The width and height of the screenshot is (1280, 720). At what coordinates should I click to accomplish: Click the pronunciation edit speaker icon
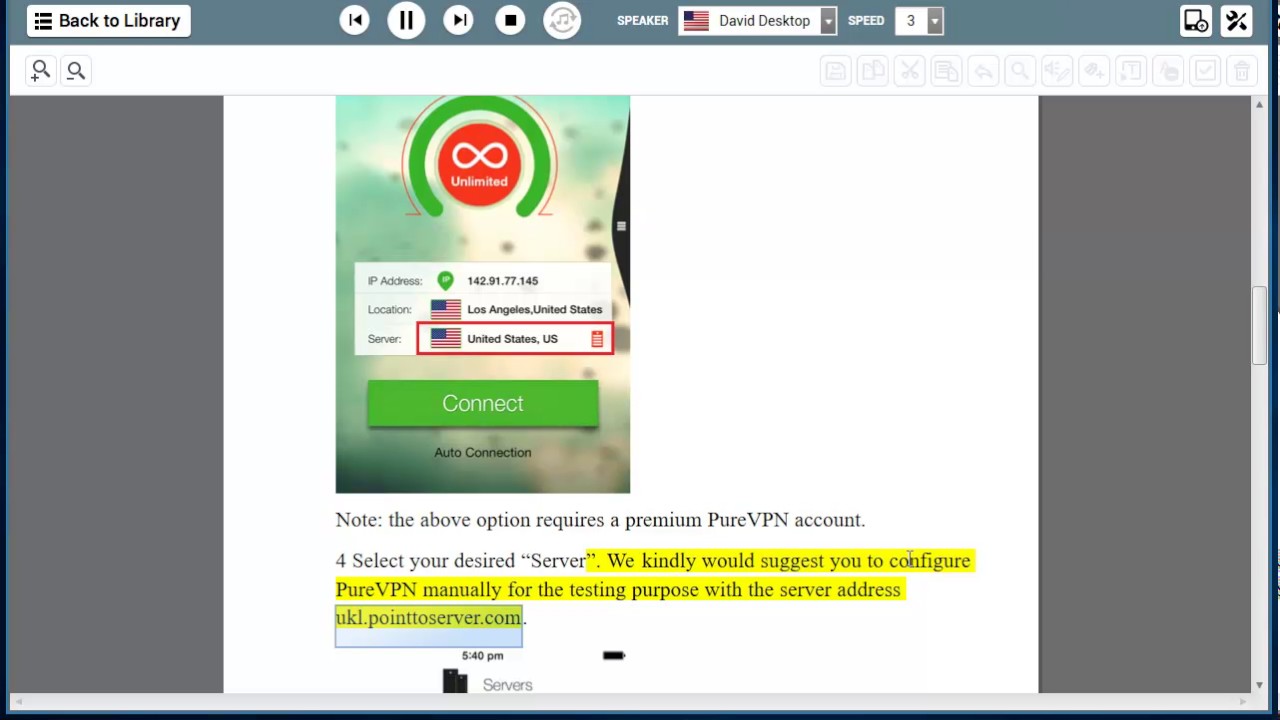click(1057, 71)
